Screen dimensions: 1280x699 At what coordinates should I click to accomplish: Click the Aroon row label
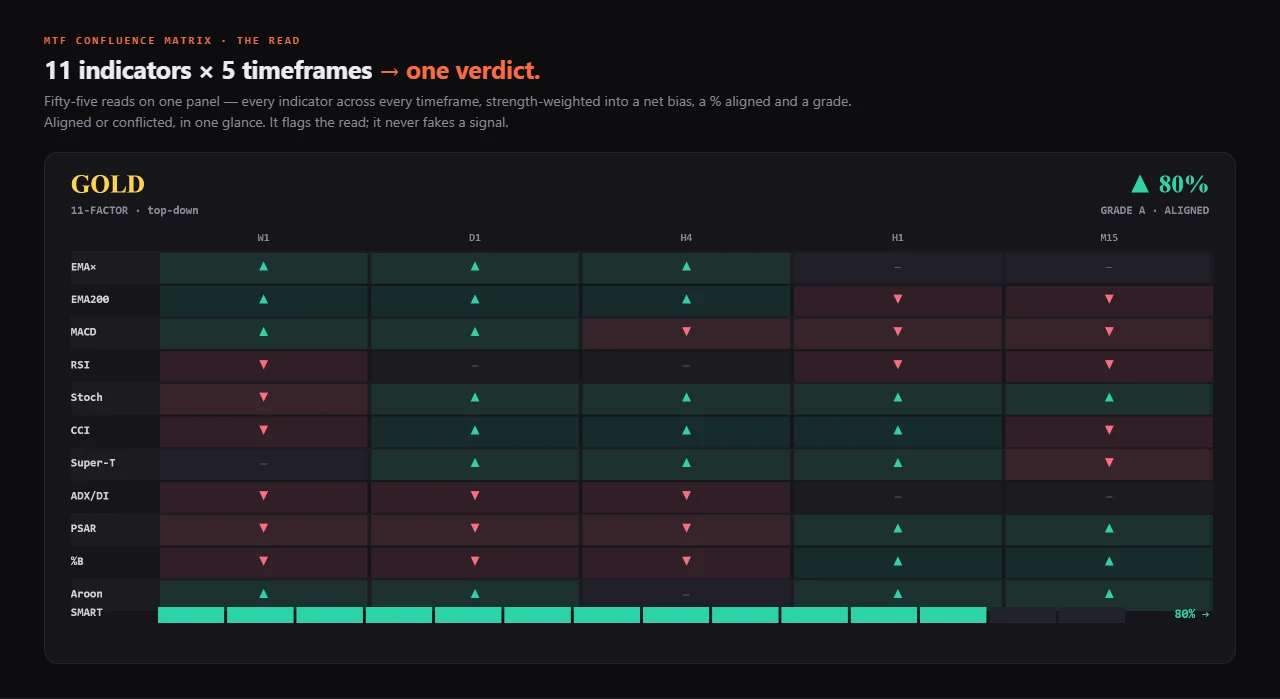[x=87, y=593]
